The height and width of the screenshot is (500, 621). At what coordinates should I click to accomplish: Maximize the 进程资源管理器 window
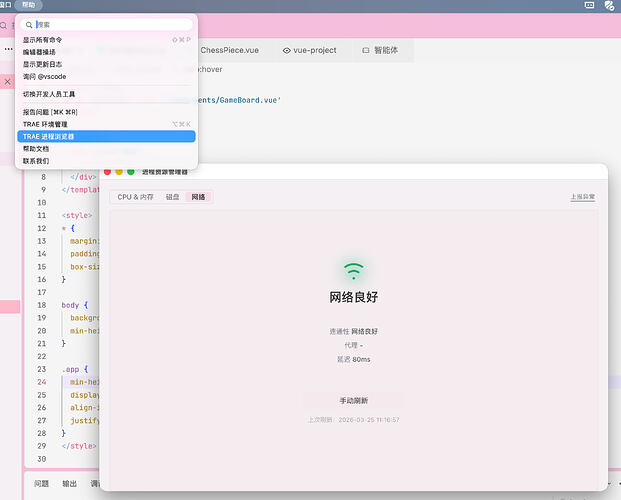pyautogui.click(x=131, y=172)
